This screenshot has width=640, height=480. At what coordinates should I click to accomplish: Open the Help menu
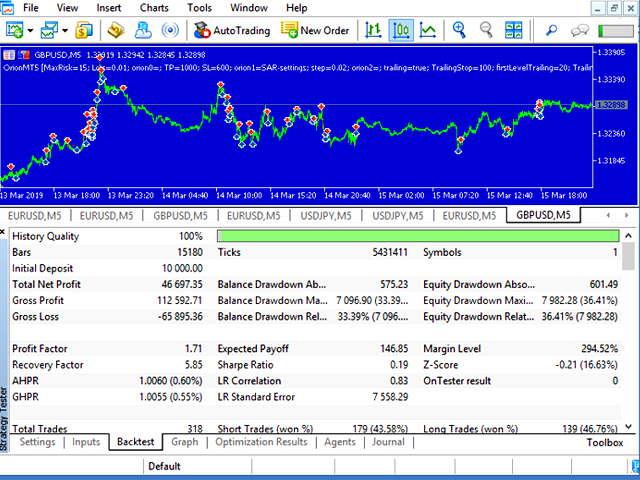[297, 8]
